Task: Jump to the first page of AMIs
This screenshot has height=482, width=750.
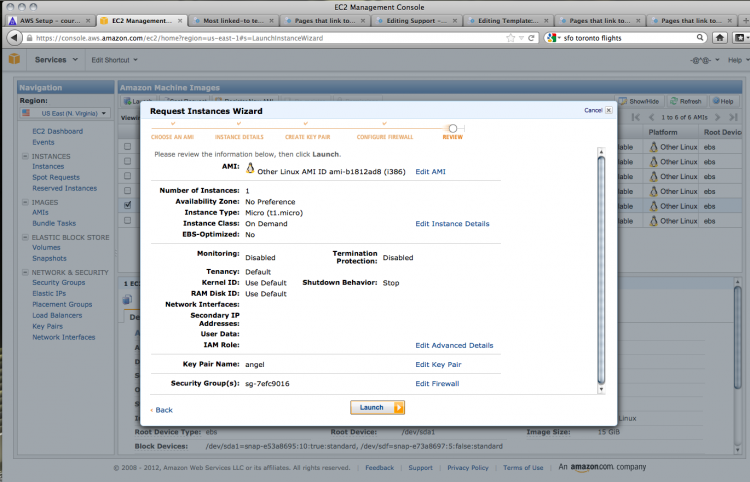Action: (x=635, y=117)
